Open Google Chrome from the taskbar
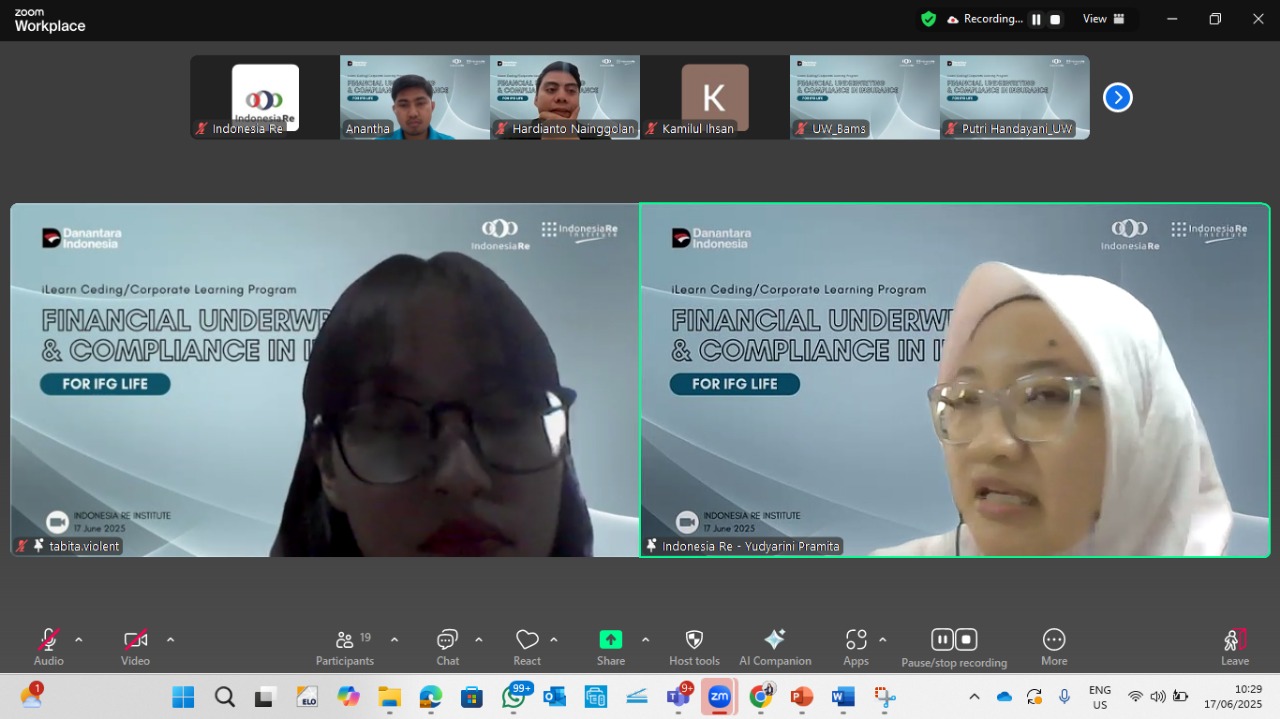 761,697
